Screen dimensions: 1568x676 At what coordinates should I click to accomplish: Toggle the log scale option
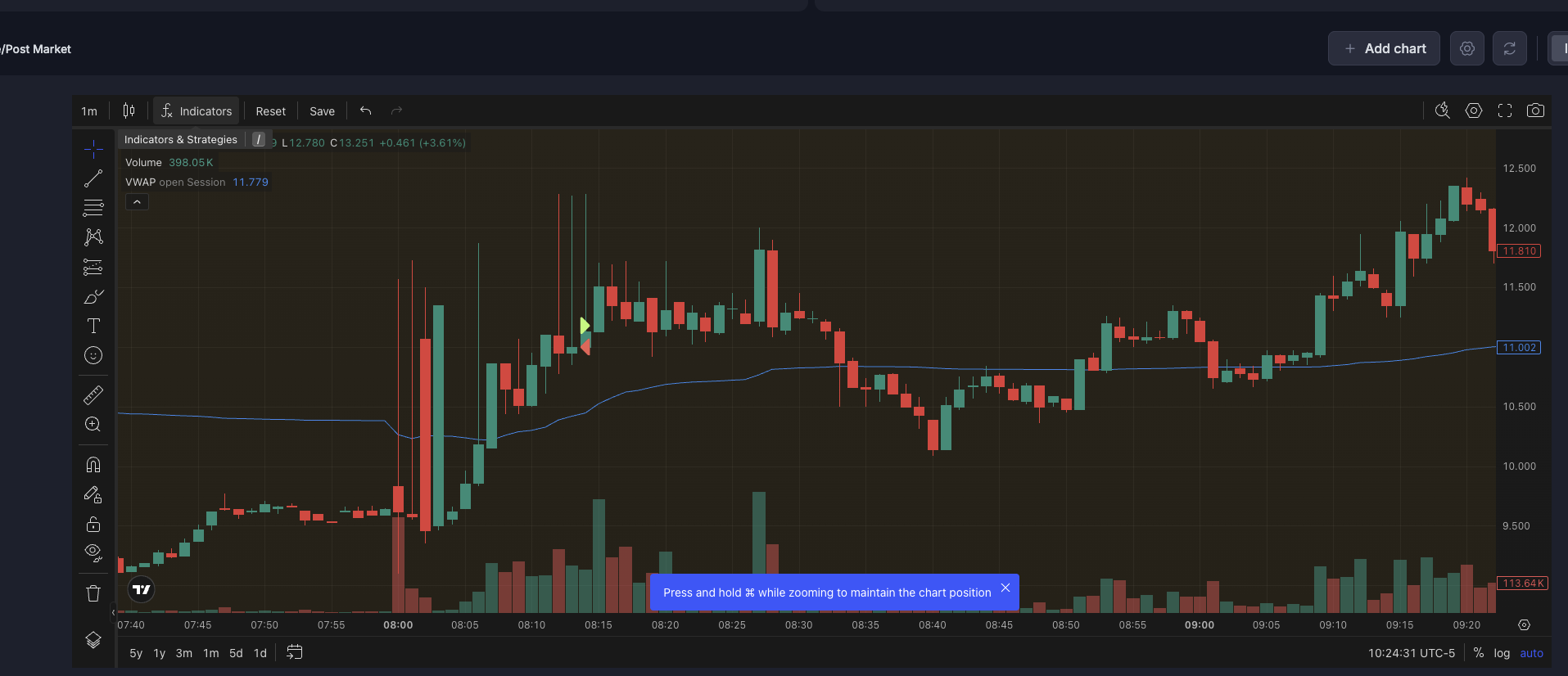click(x=1502, y=653)
